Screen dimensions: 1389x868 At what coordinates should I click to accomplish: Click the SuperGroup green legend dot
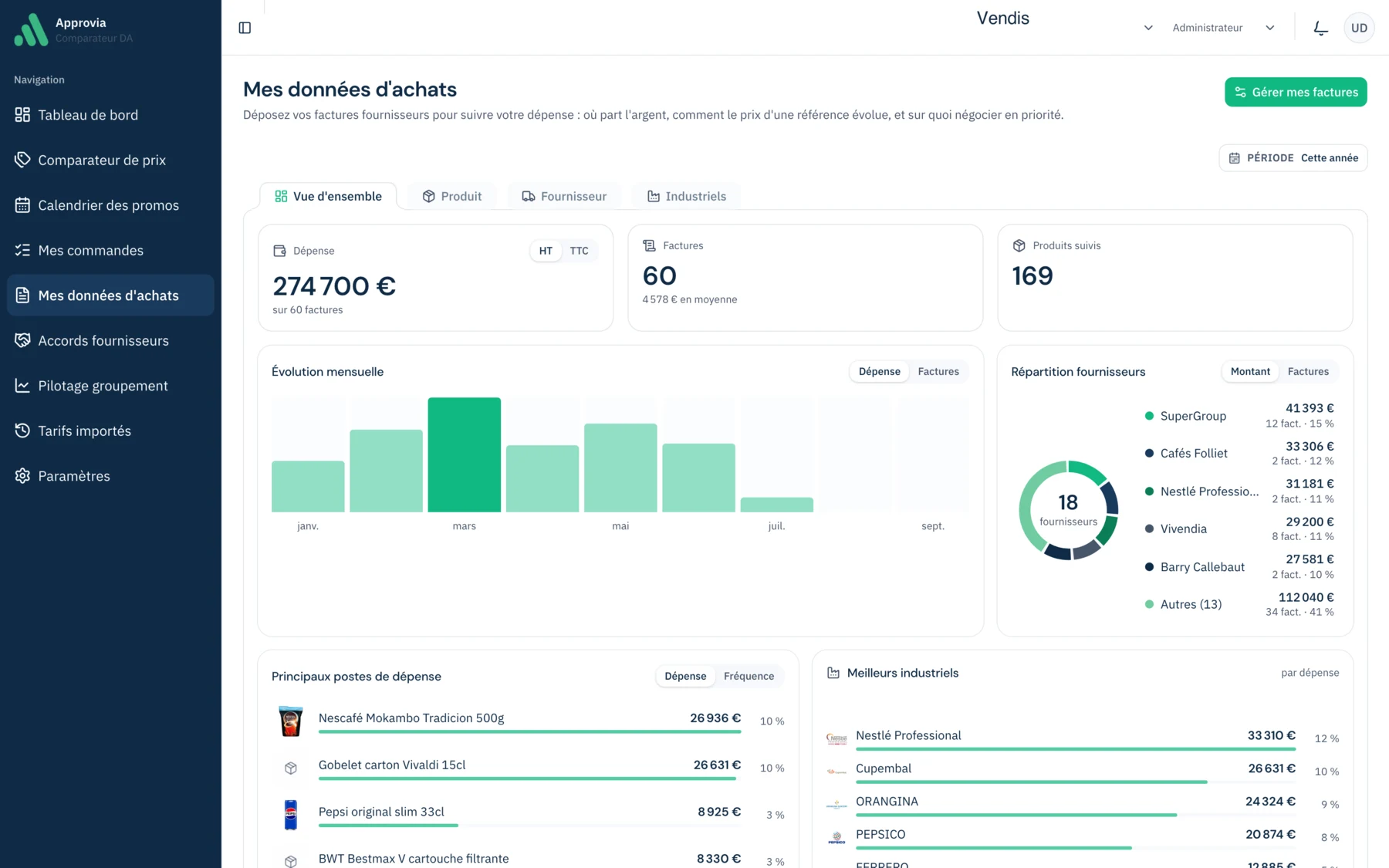(1149, 416)
